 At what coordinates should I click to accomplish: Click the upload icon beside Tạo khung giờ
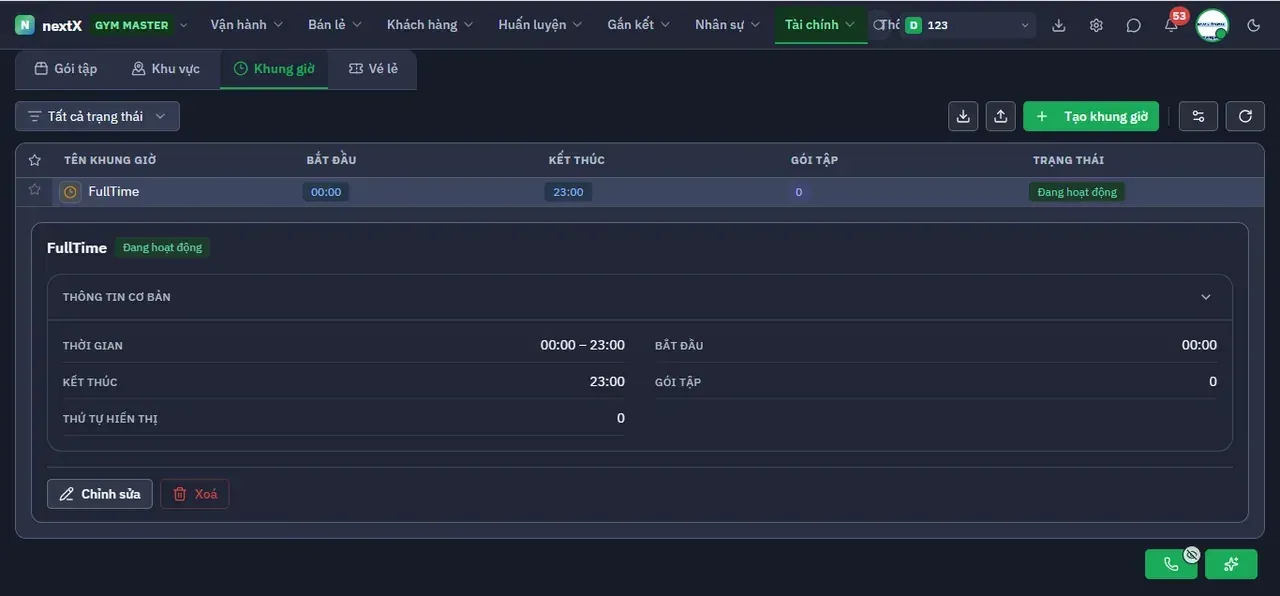point(1001,116)
